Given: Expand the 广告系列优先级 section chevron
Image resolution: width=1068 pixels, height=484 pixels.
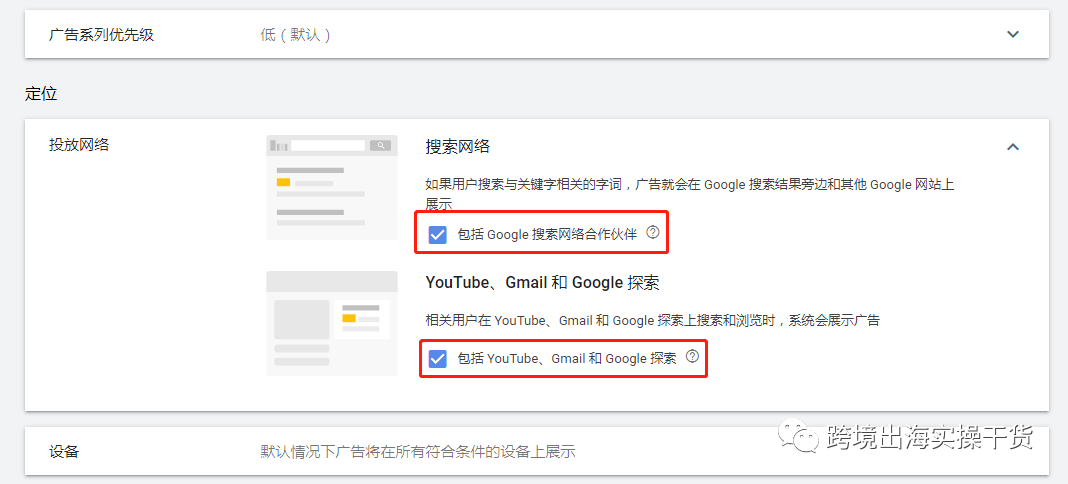Looking at the screenshot, I should (1013, 34).
